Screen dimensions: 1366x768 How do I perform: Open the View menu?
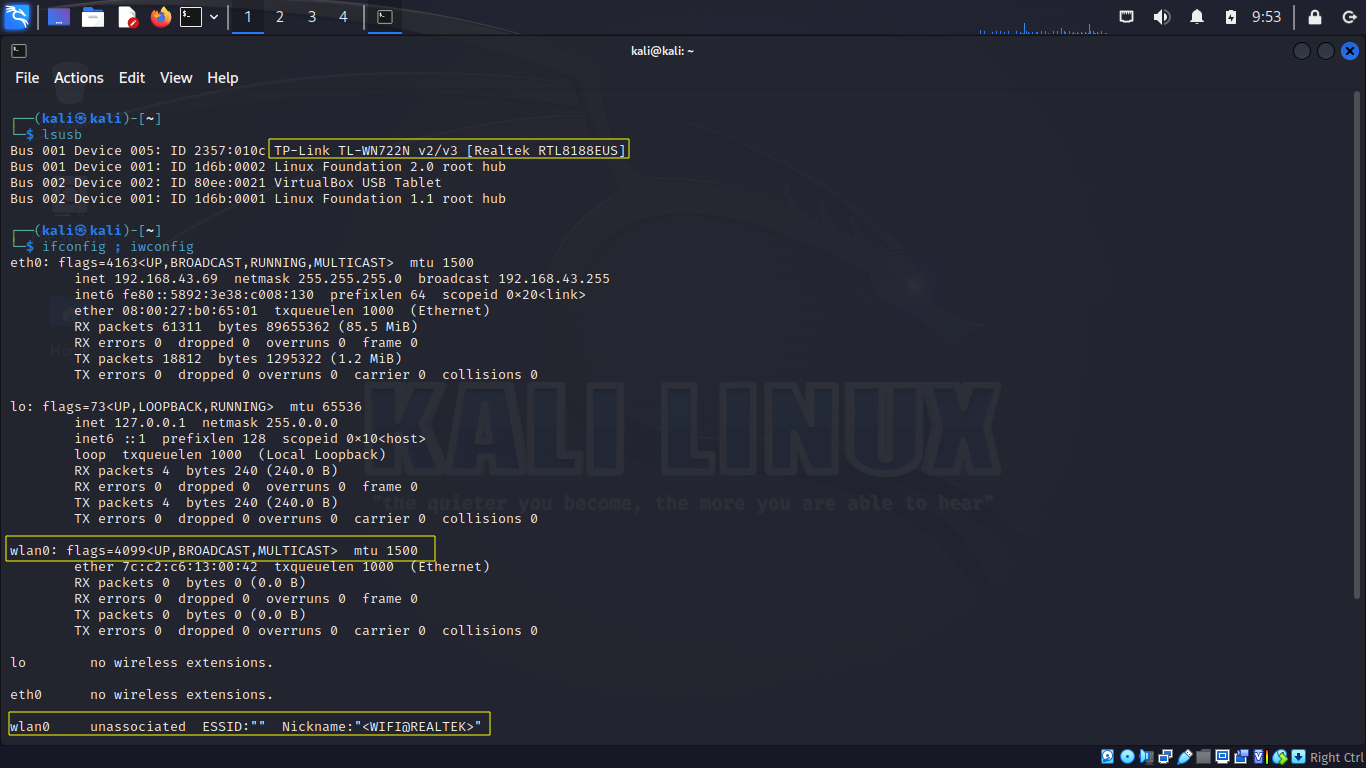click(x=176, y=78)
